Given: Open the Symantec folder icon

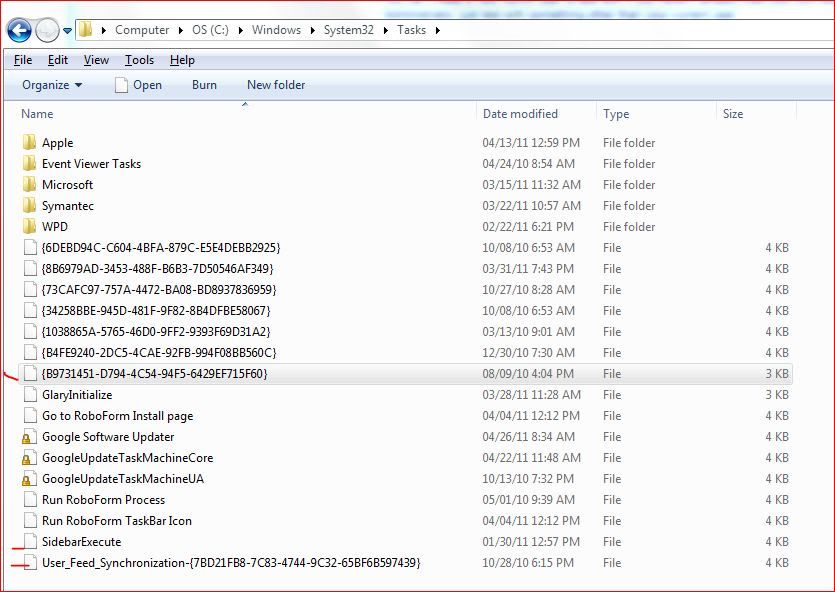Looking at the screenshot, I should click(x=31, y=205).
